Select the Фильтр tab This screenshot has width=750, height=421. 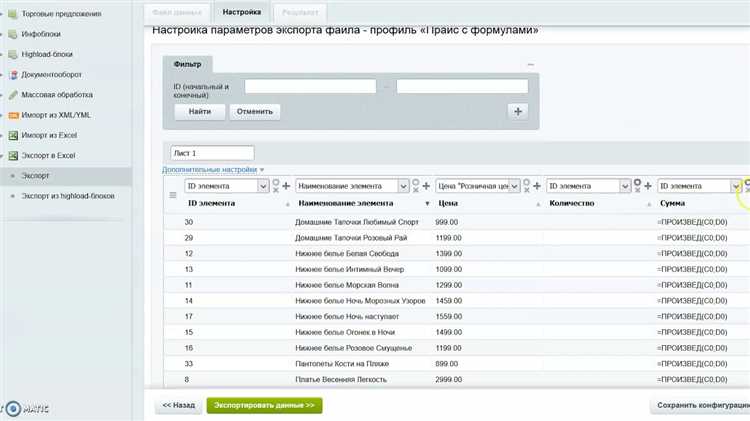[188, 64]
